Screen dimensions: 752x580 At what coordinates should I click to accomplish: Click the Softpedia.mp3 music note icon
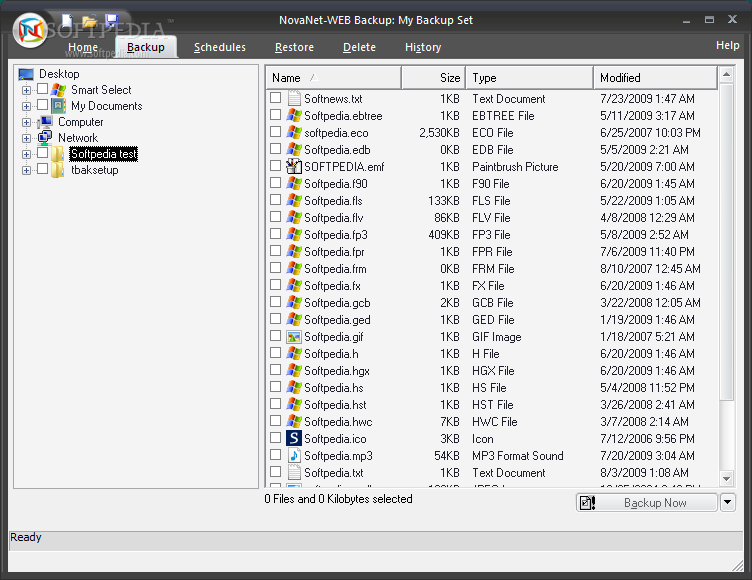click(x=294, y=455)
